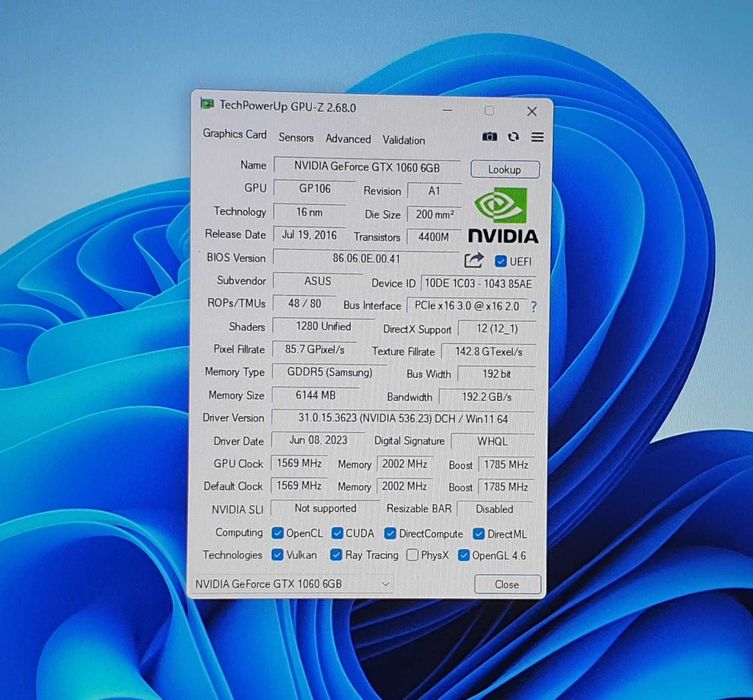Screen dimensions: 753x700
Task: Switch to the Validation tab
Action: [x=403, y=140]
